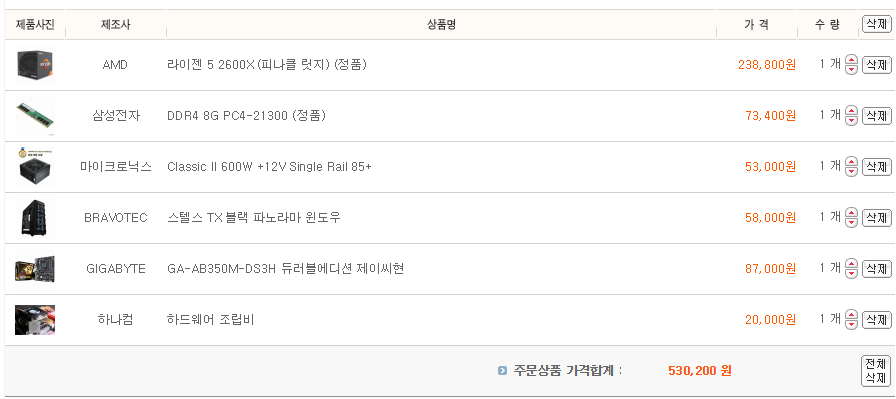Increase quantity of GA-AB350M-DS3H motherboard
896x399 pixels.
coord(851,264)
